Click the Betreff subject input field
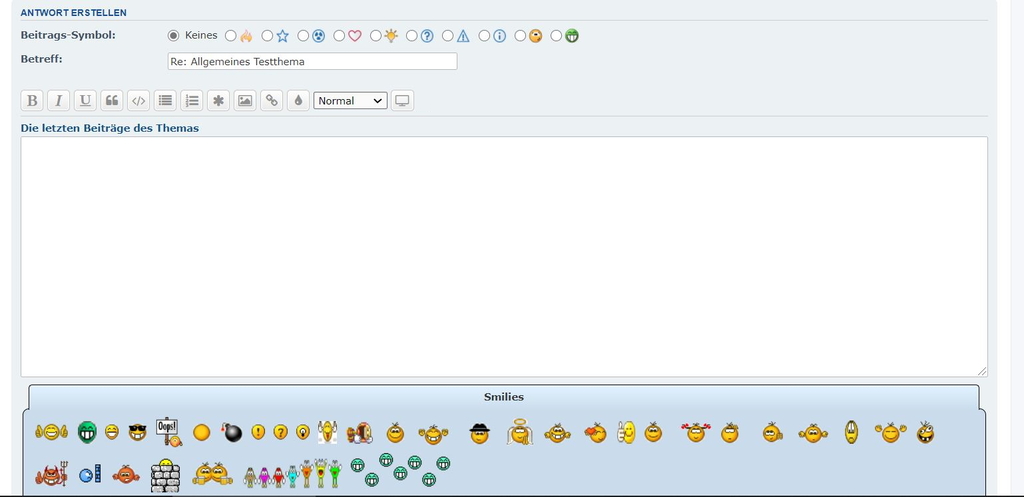Viewport: 1024px width, 497px height. click(x=312, y=61)
